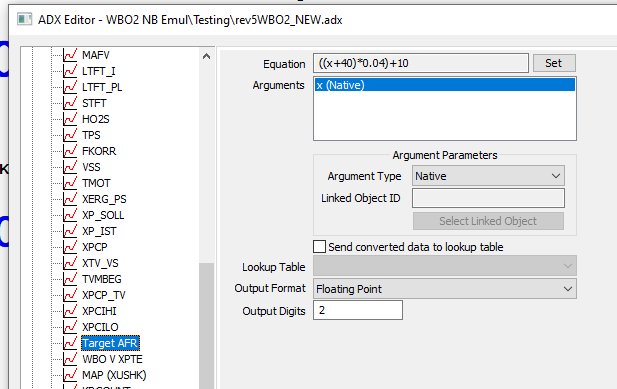Select the x (Native) argument row
This screenshot has width=617, height=389.
pyautogui.click(x=445, y=85)
